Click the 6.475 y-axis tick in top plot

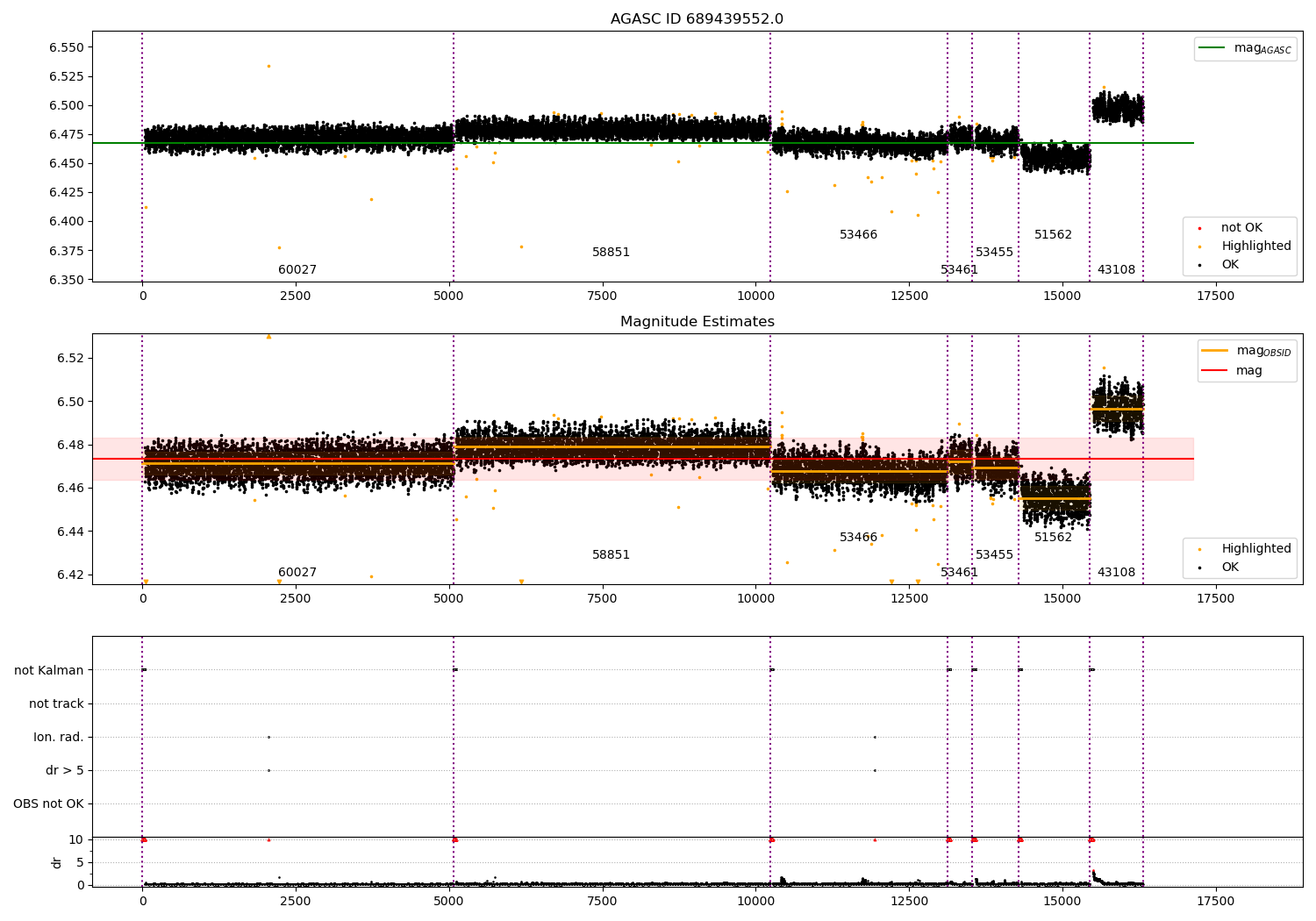[67, 135]
